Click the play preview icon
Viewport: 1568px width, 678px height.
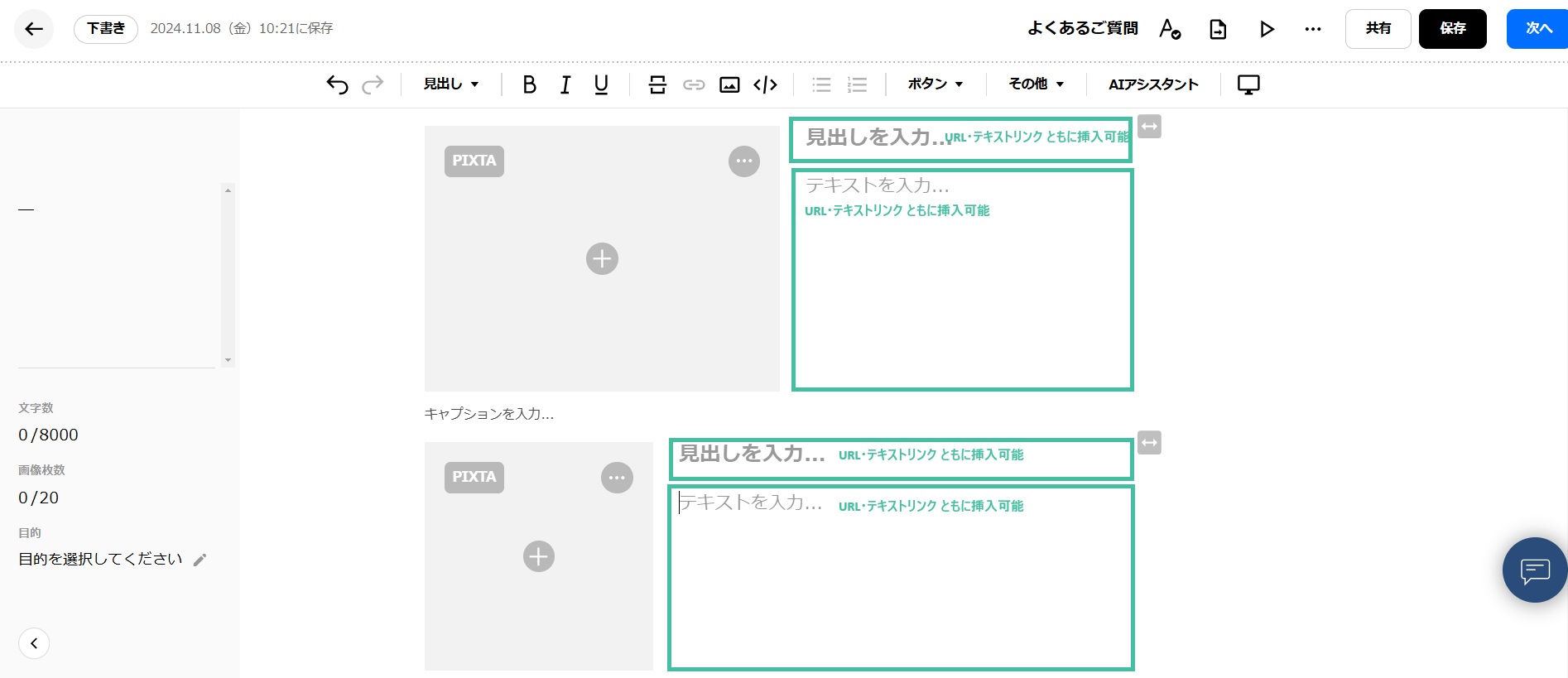coord(1266,29)
